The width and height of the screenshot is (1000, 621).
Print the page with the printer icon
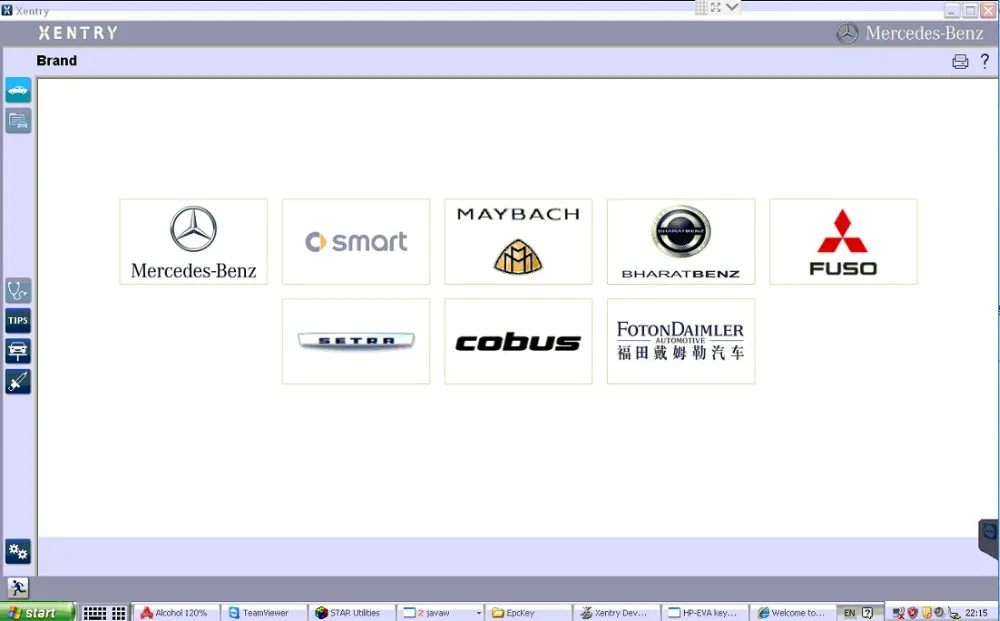click(960, 61)
